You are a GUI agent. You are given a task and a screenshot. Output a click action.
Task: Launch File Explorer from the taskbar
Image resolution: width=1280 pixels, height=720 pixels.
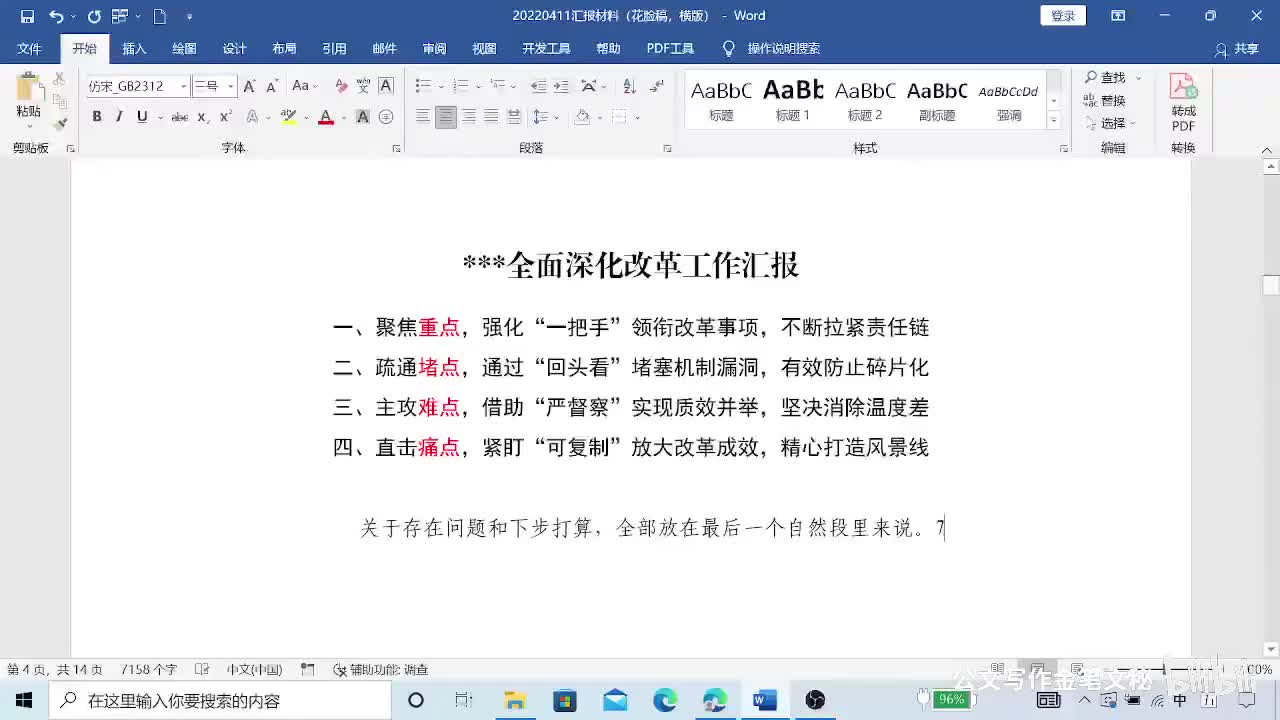click(515, 700)
